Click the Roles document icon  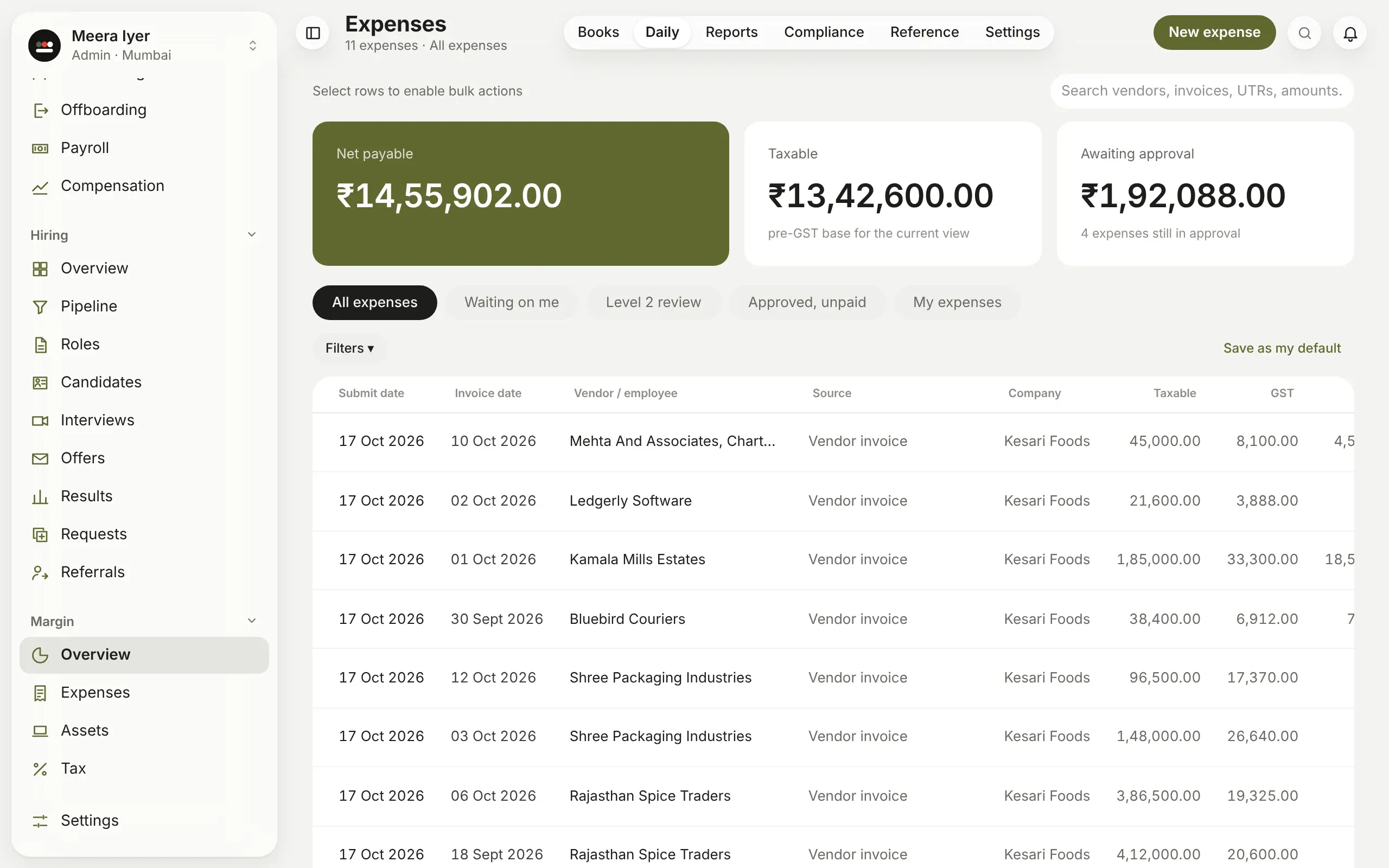pos(40,344)
